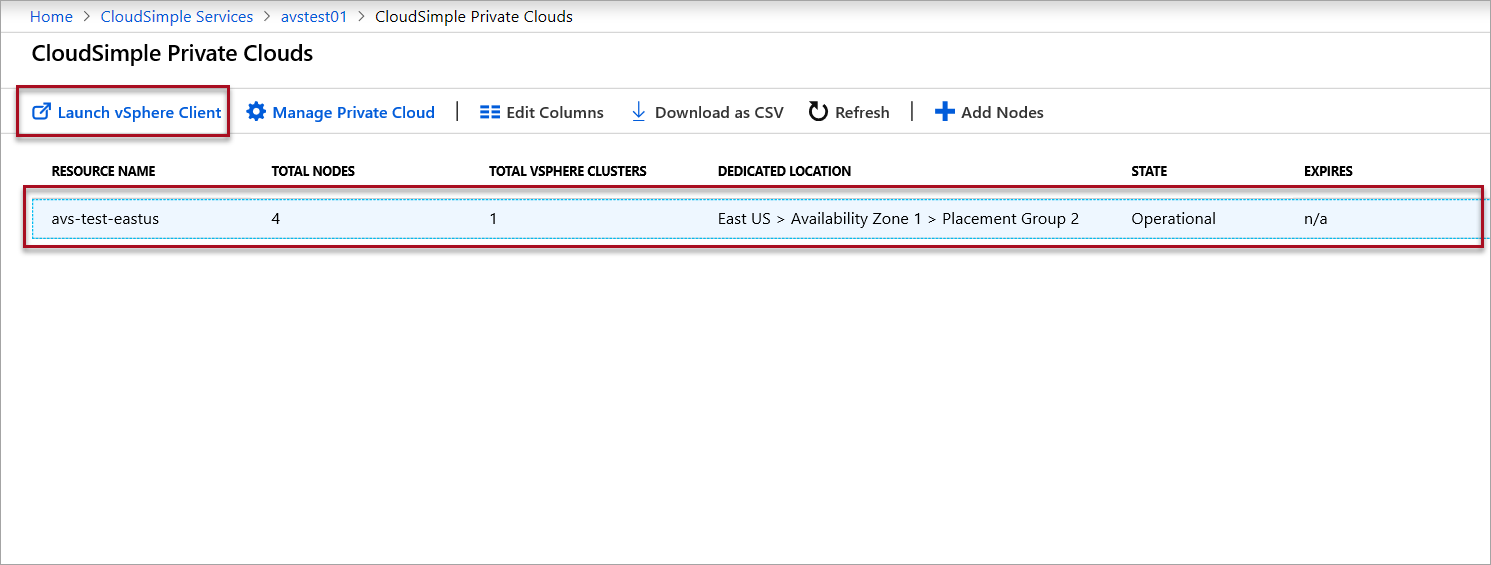Select the avs-test-eastus resource name cell

tap(105, 218)
